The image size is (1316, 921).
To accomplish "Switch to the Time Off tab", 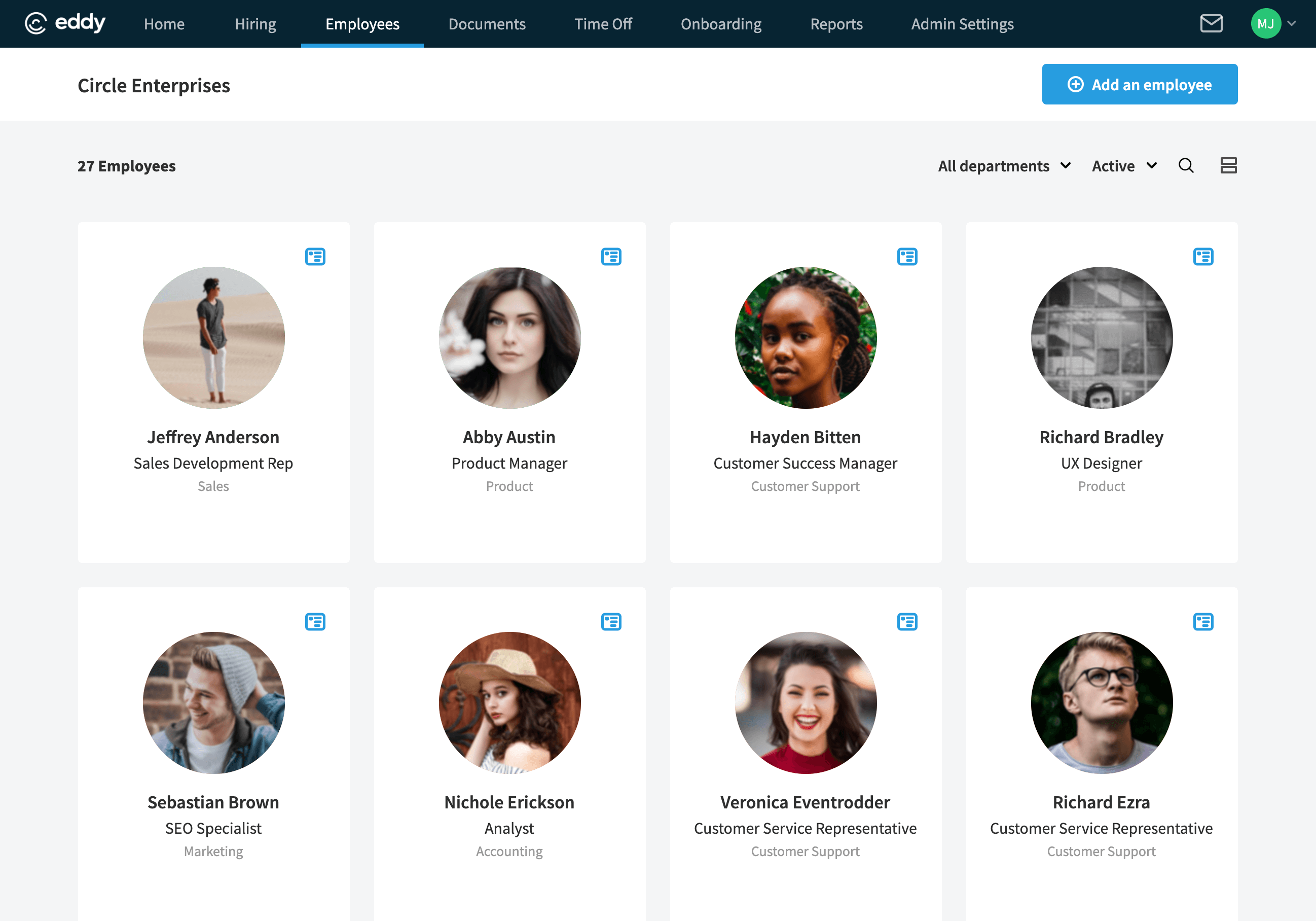I will 603,23.
